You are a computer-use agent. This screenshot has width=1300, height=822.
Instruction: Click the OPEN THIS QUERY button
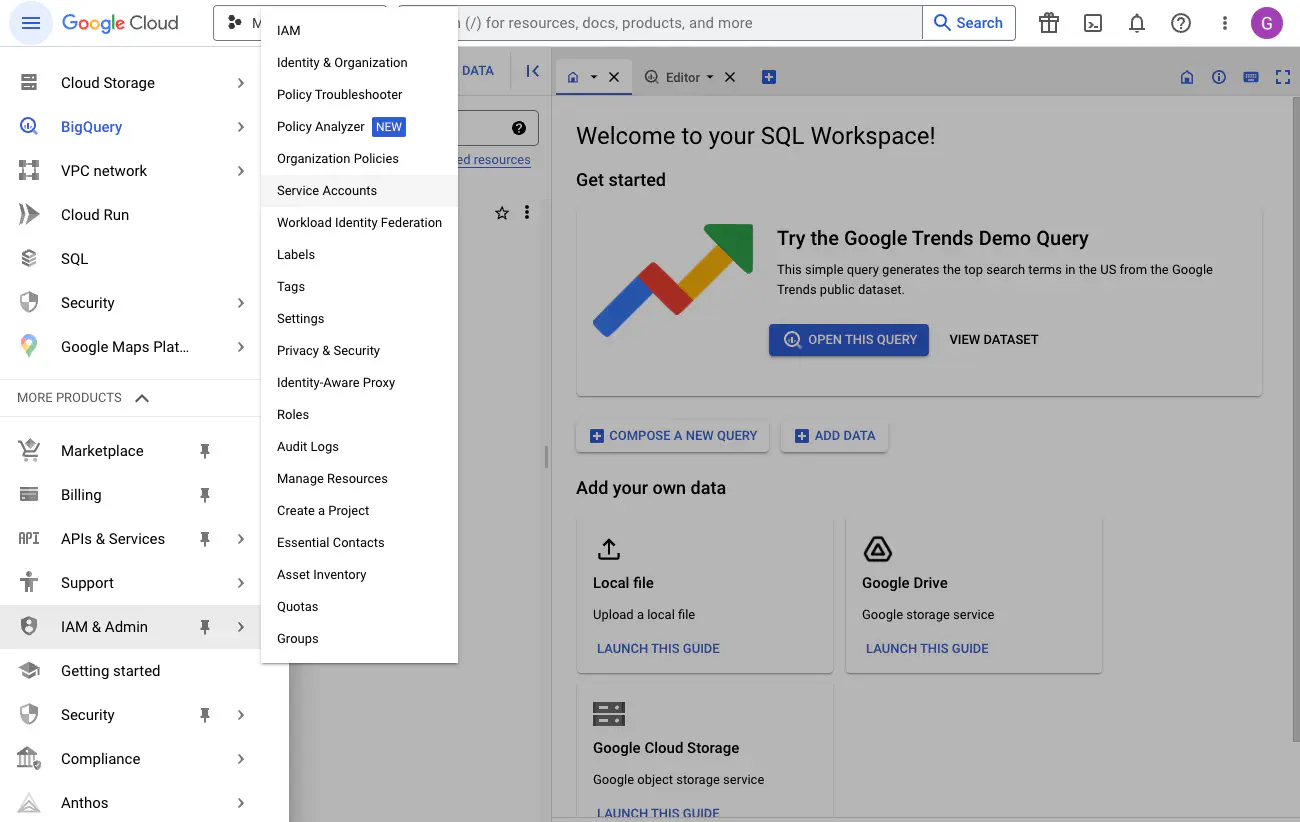point(849,340)
